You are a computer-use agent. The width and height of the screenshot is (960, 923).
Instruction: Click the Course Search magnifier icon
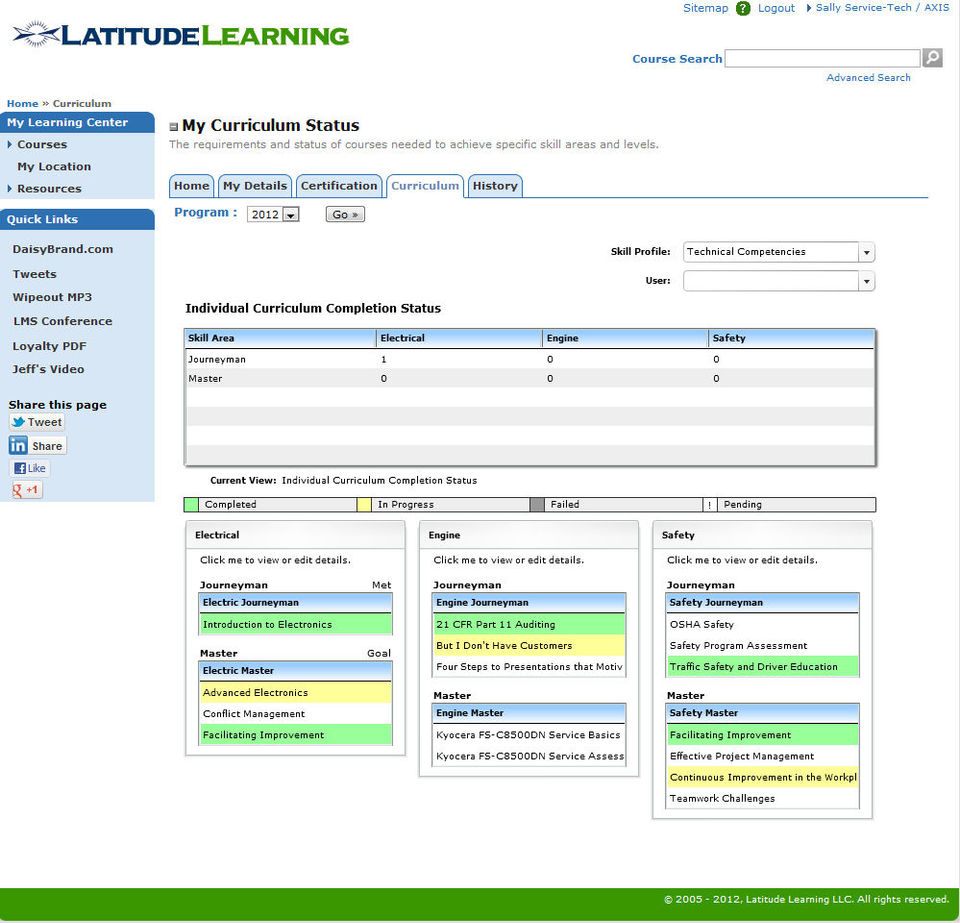(x=932, y=58)
